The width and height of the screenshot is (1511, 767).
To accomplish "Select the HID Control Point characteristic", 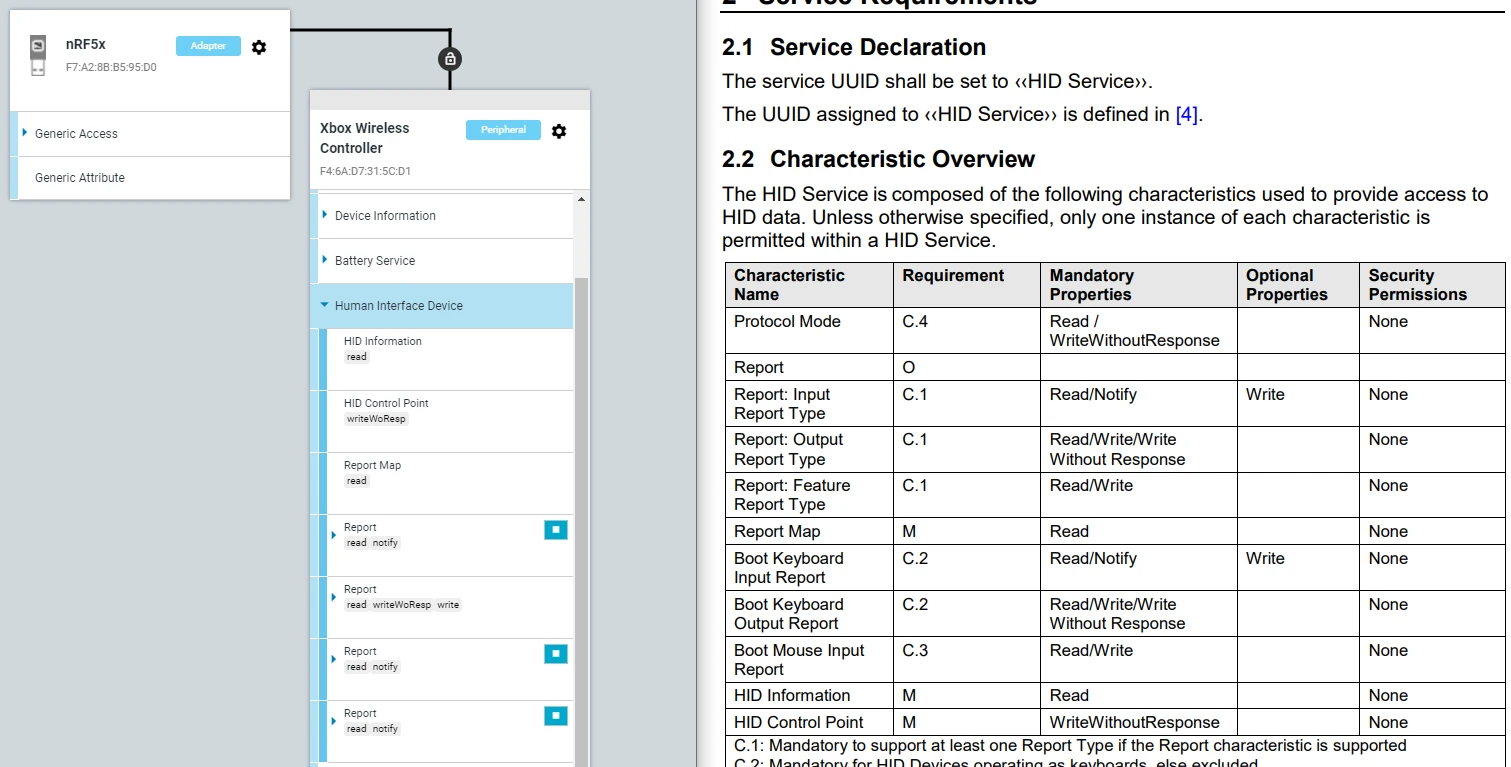I will coord(386,404).
